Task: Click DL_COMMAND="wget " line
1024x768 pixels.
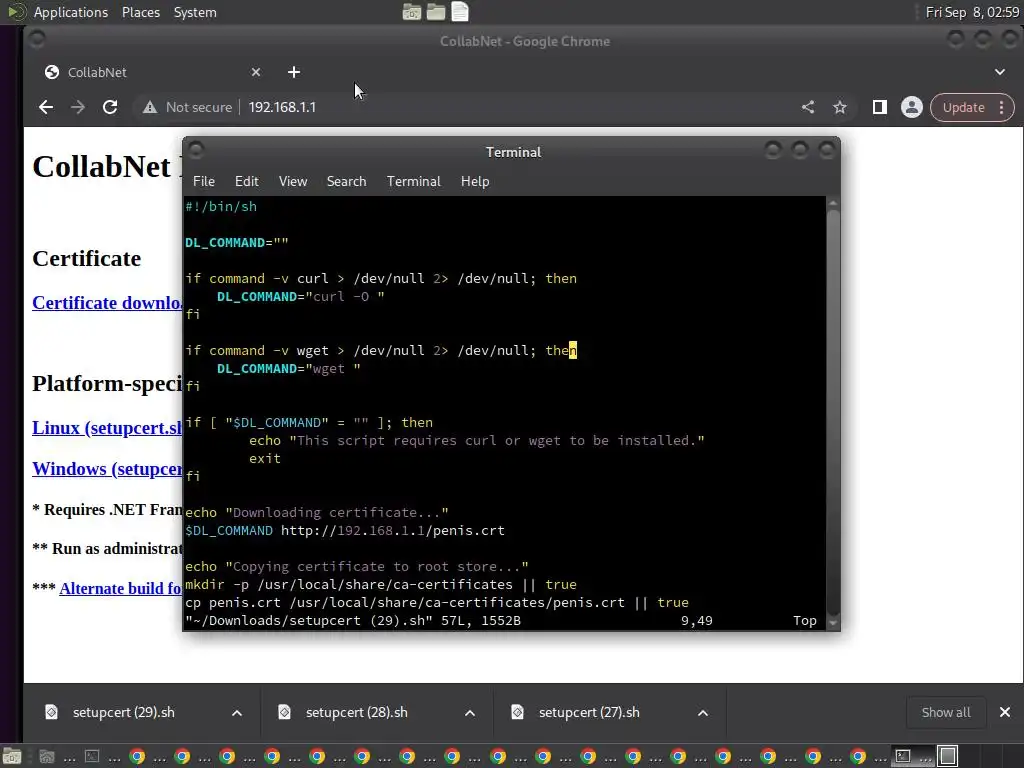Action: click(x=289, y=368)
